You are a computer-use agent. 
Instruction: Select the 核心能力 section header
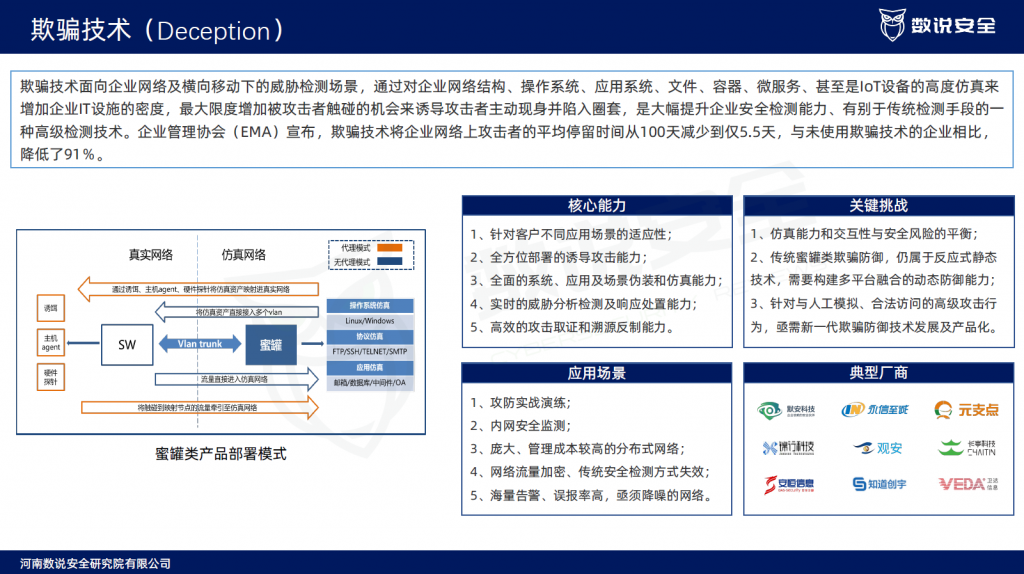[597, 205]
